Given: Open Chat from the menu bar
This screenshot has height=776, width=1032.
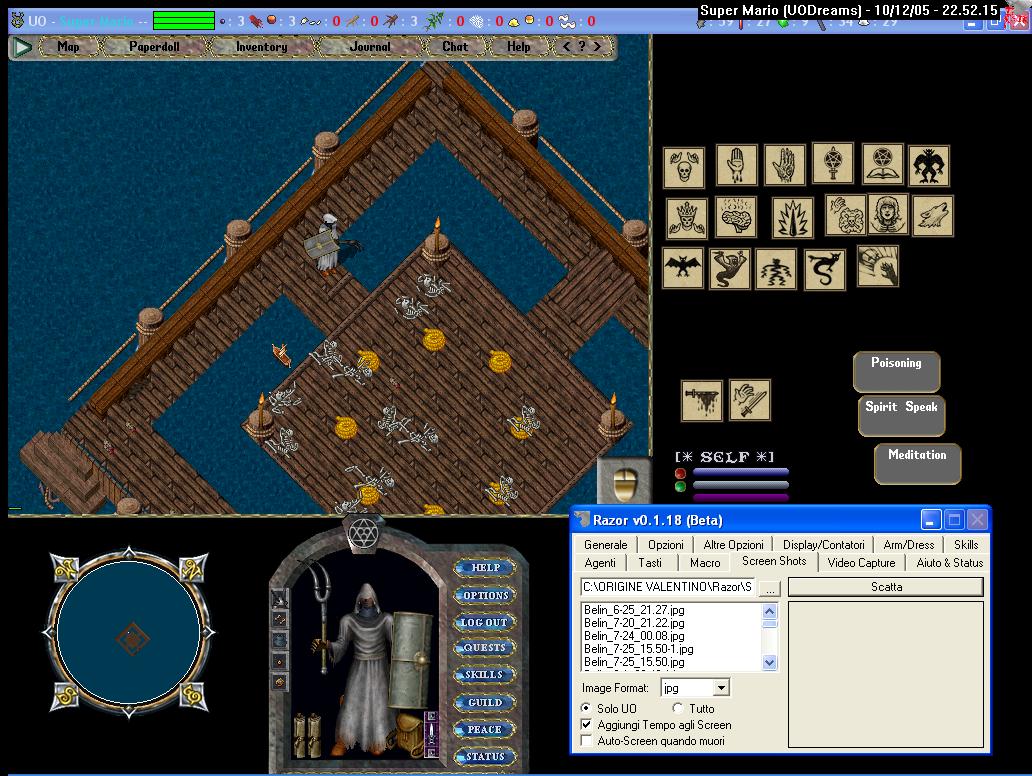Looking at the screenshot, I should point(455,47).
